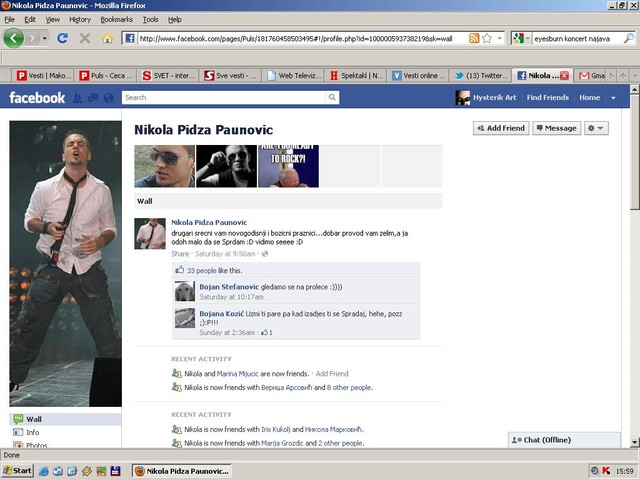The width and height of the screenshot is (640, 480).
Task: Click the vertical scrollbar thumb
Action: 634,153
